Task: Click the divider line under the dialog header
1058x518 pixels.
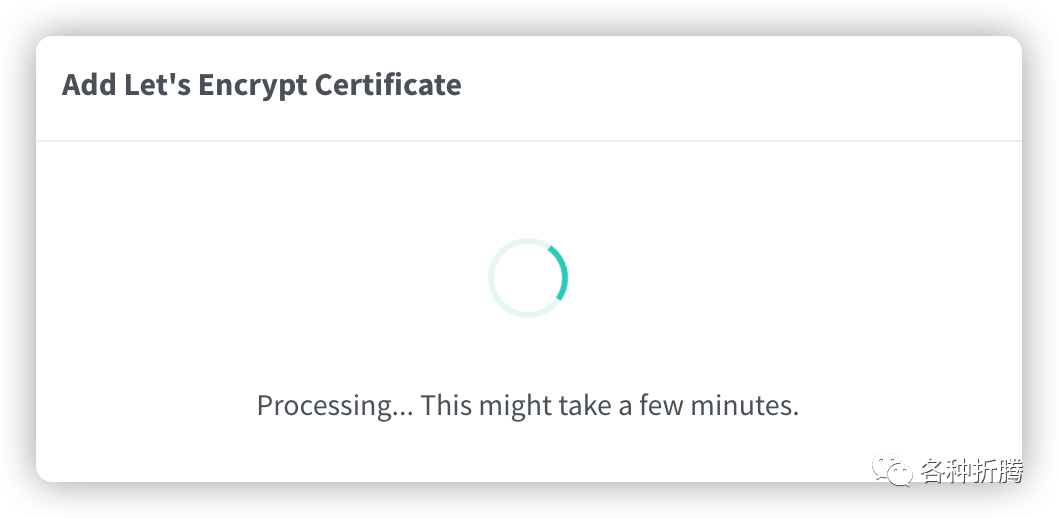Action: coord(528,141)
